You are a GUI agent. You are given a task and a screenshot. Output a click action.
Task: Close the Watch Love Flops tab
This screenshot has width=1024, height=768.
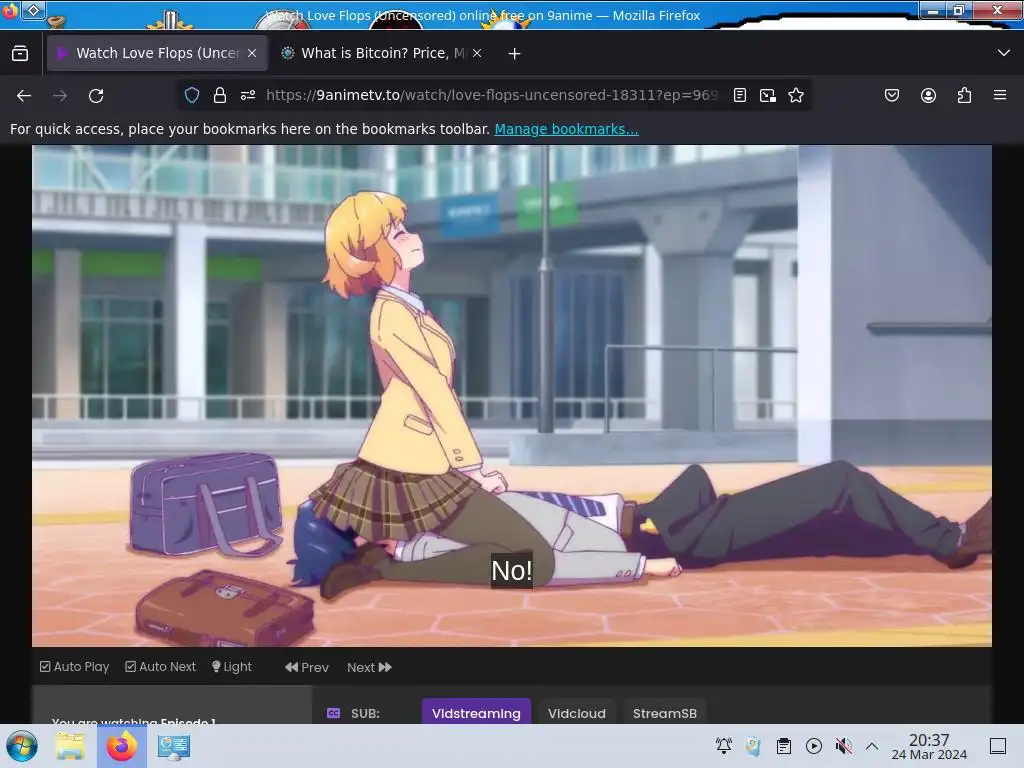point(252,53)
